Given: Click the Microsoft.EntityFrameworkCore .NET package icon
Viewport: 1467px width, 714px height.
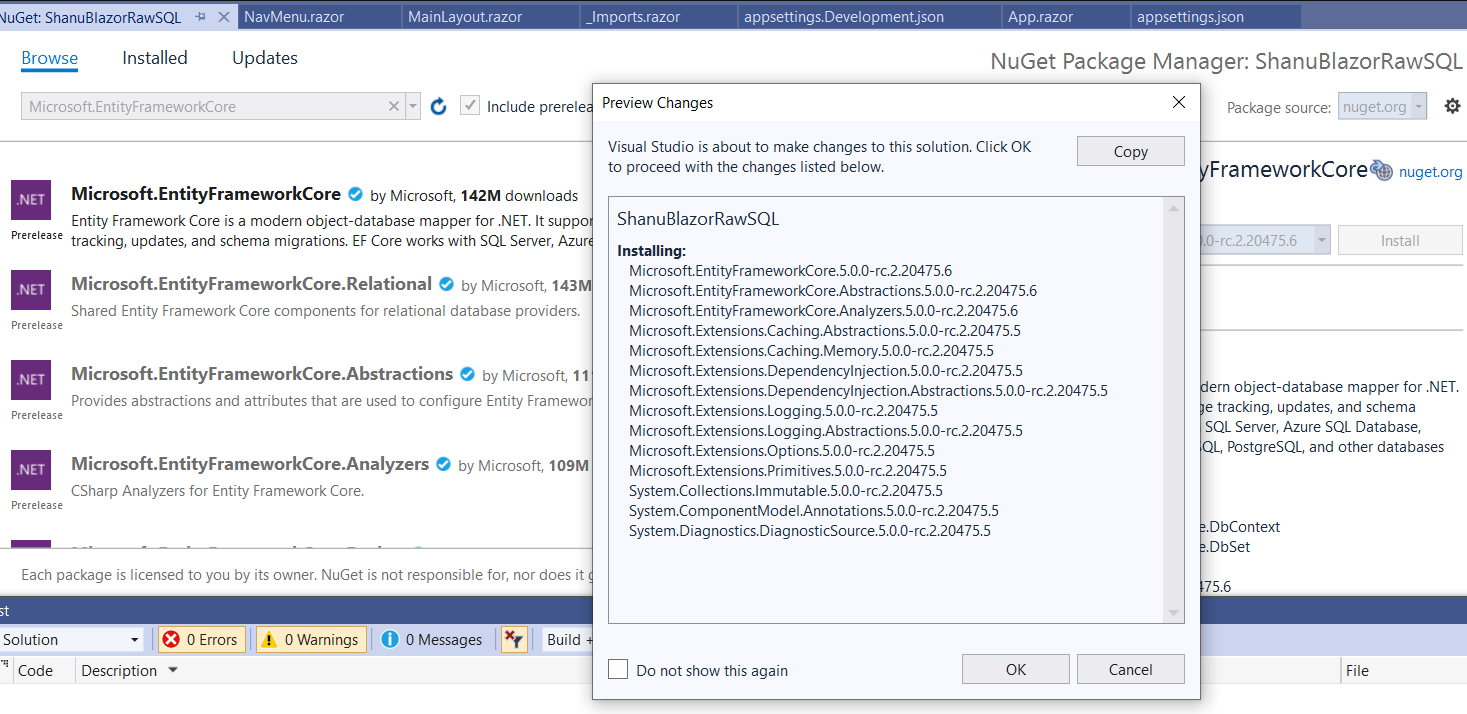Looking at the screenshot, I should coord(31,200).
